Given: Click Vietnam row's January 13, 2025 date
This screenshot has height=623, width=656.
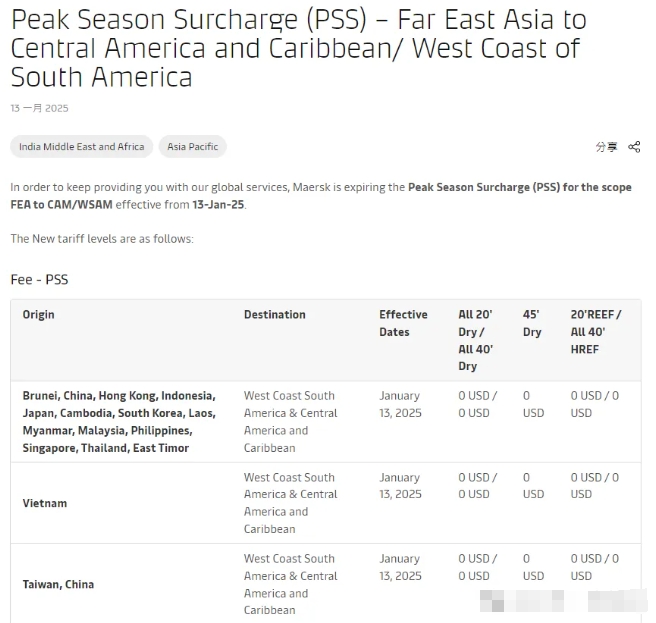Looking at the screenshot, I should (400, 486).
